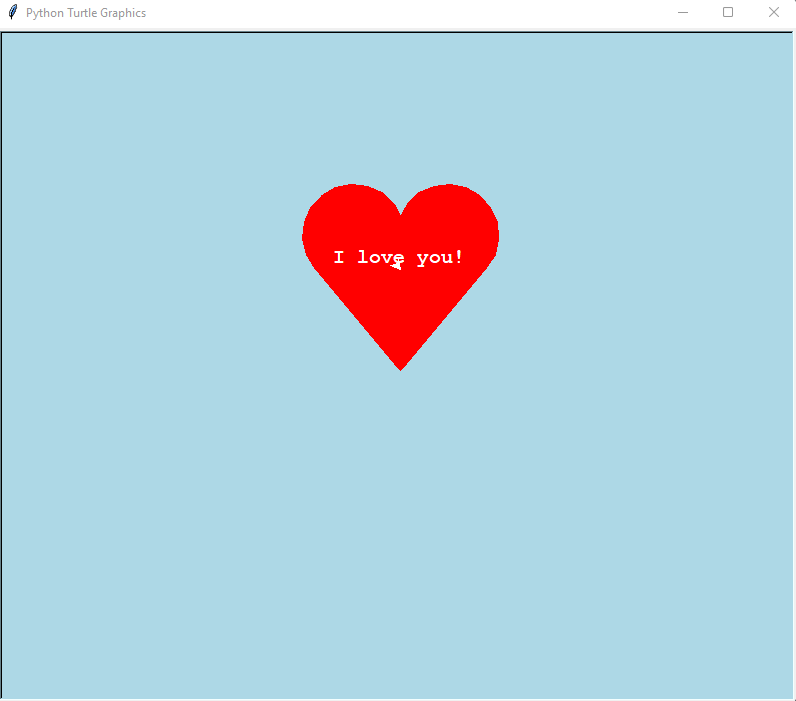Image resolution: width=796 pixels, height=701 pixels.
Task: Maximize the Python Turtle Graphics window
Action: (x=728, y=13)
